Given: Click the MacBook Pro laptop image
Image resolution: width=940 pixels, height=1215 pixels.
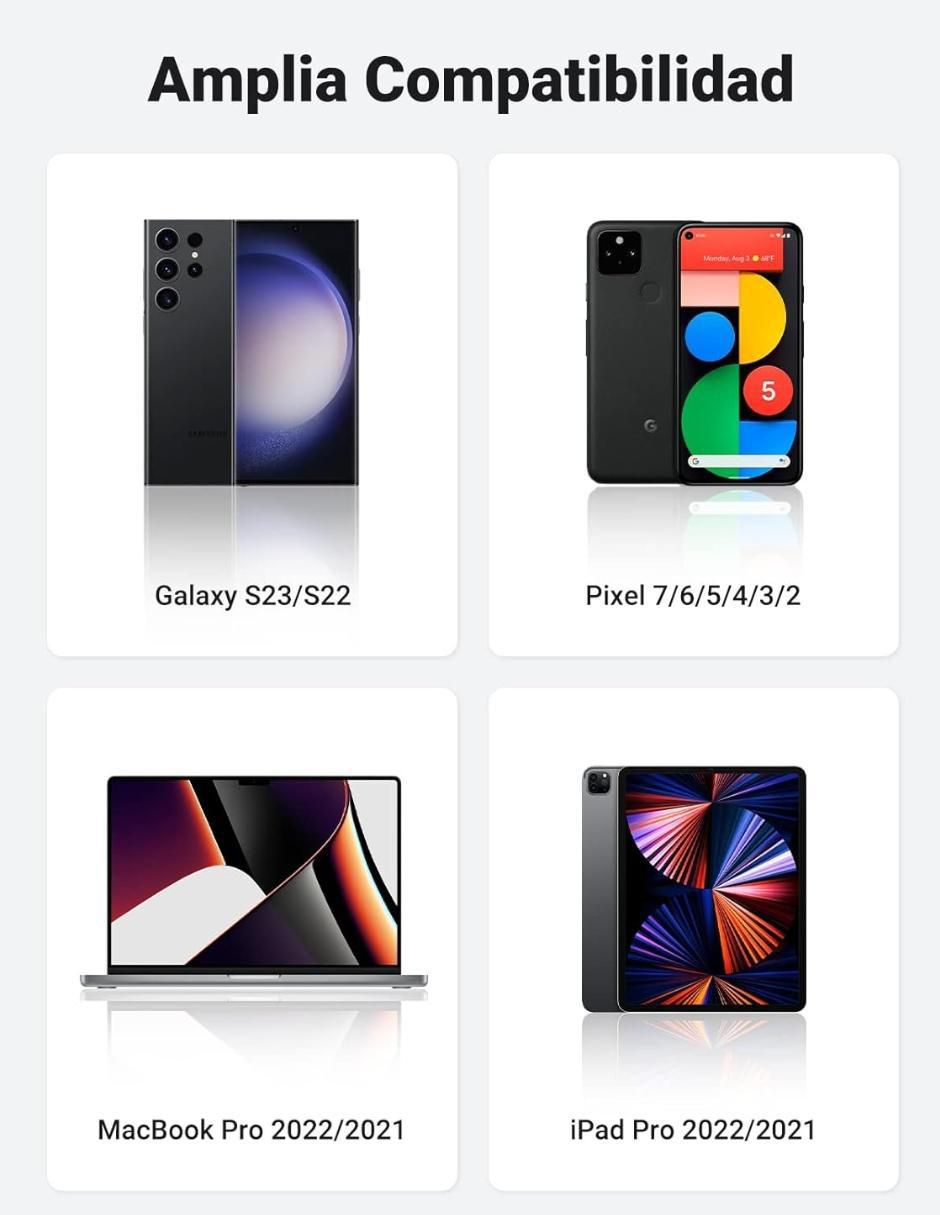Looking at the screenshot, I should pyautogui.click(x=253, y=882).
